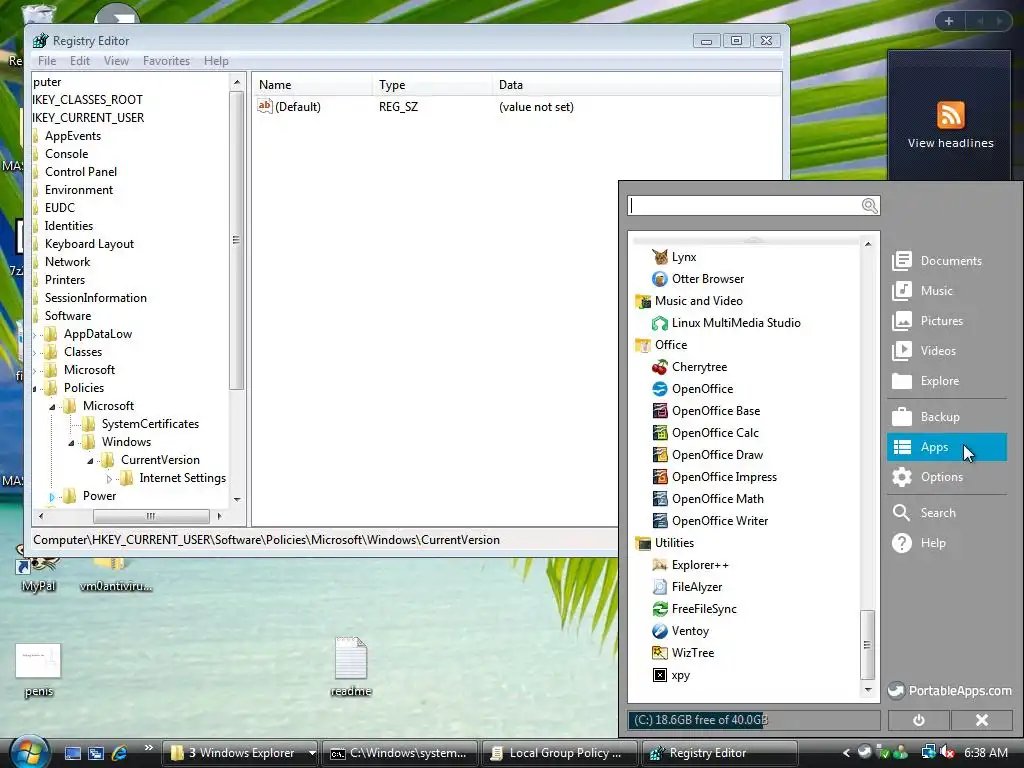
Task: Click View headlines RSS gadget
Action: tap(950, 125)
